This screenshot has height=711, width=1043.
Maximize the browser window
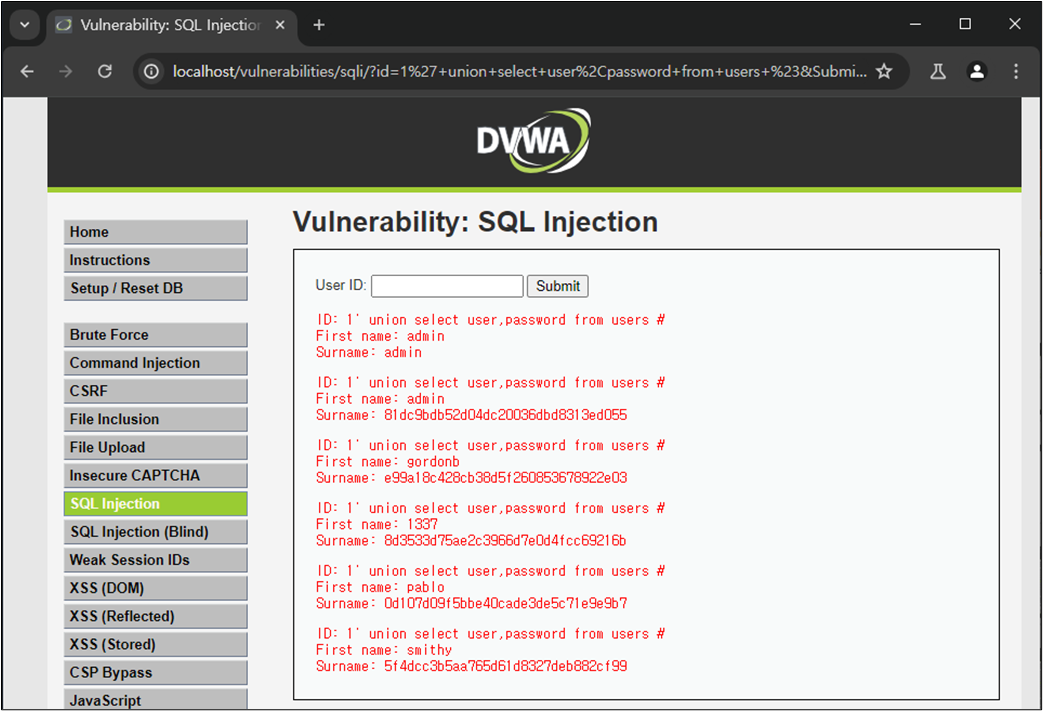pyautogui.click(x=965, y=24)
